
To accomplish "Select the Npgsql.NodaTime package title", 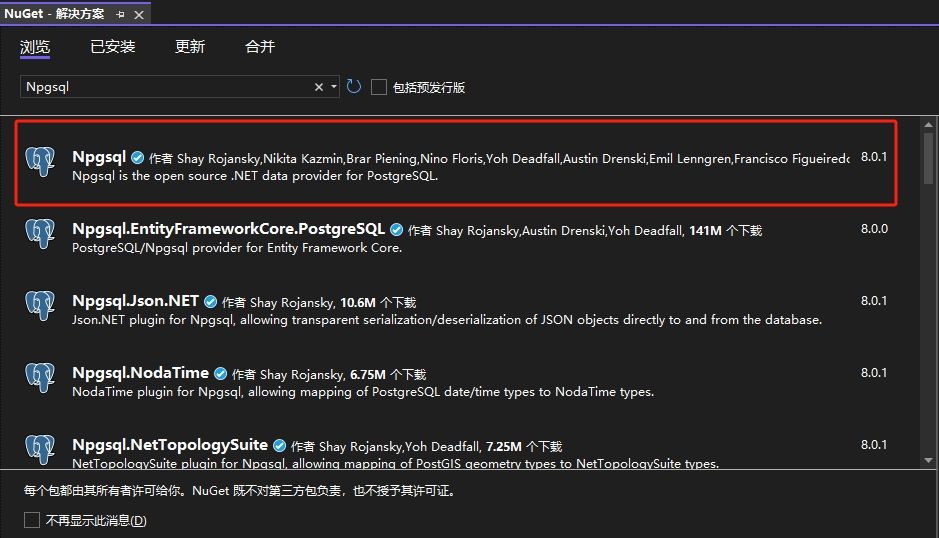I will pos(141,373).
